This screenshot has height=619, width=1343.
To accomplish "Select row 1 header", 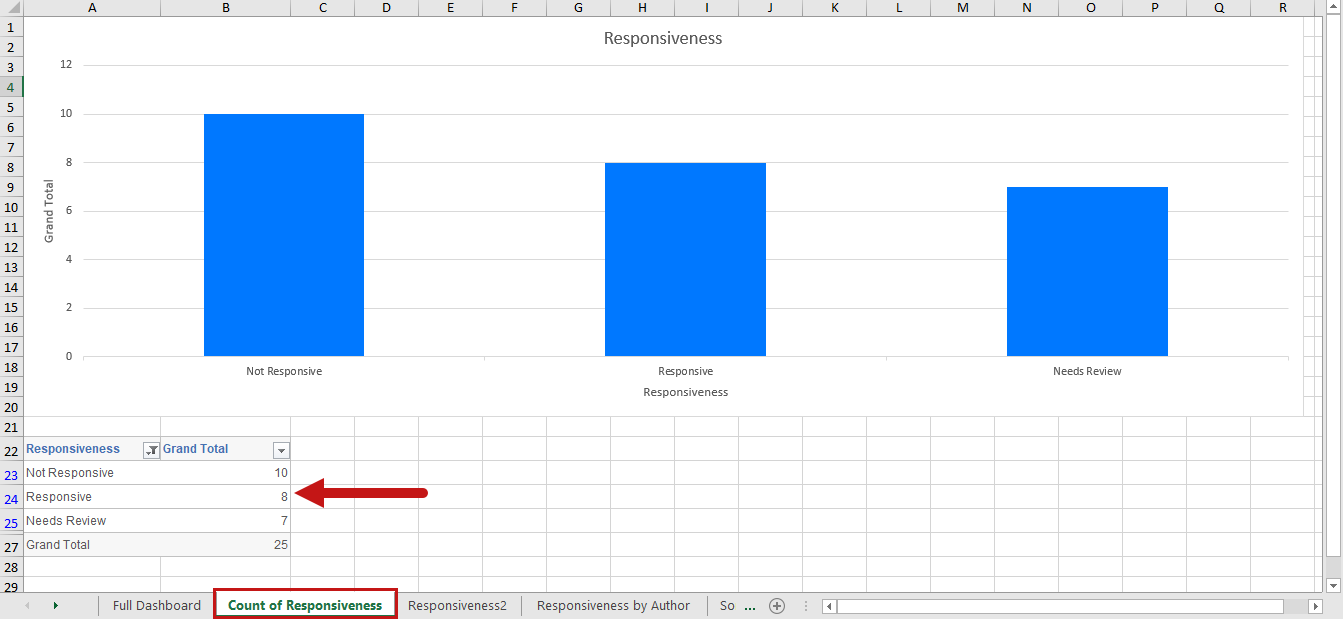I will pyautogui.click(x=11, y=27).
